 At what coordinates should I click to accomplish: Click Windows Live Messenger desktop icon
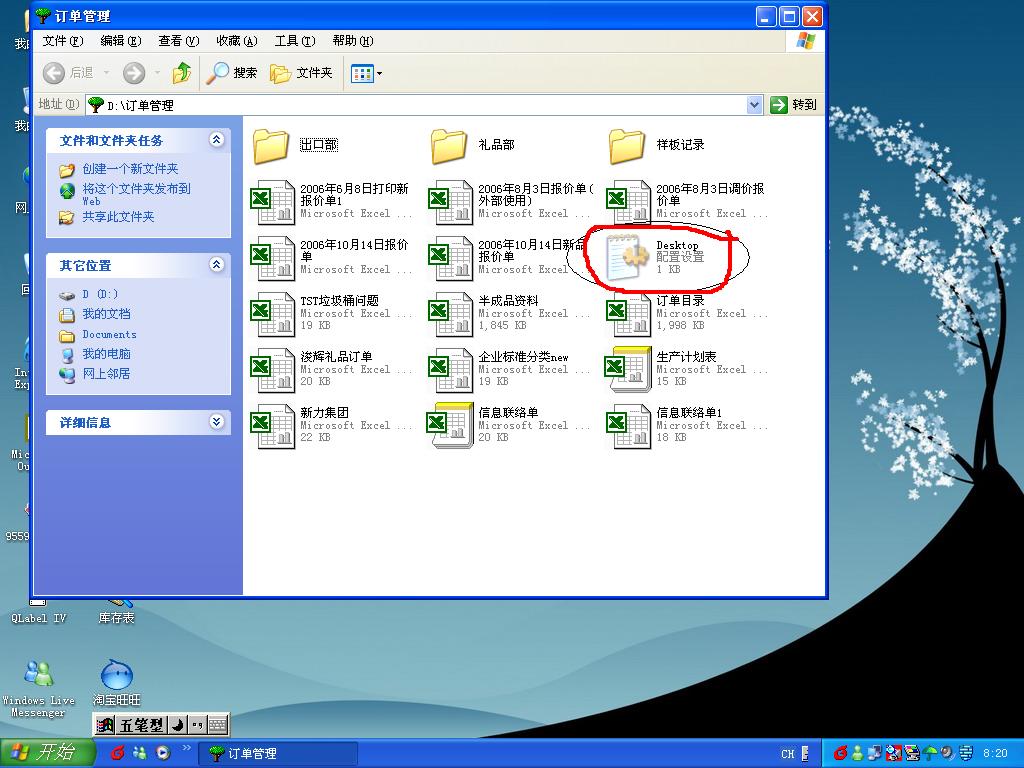(x=39, y=689)
